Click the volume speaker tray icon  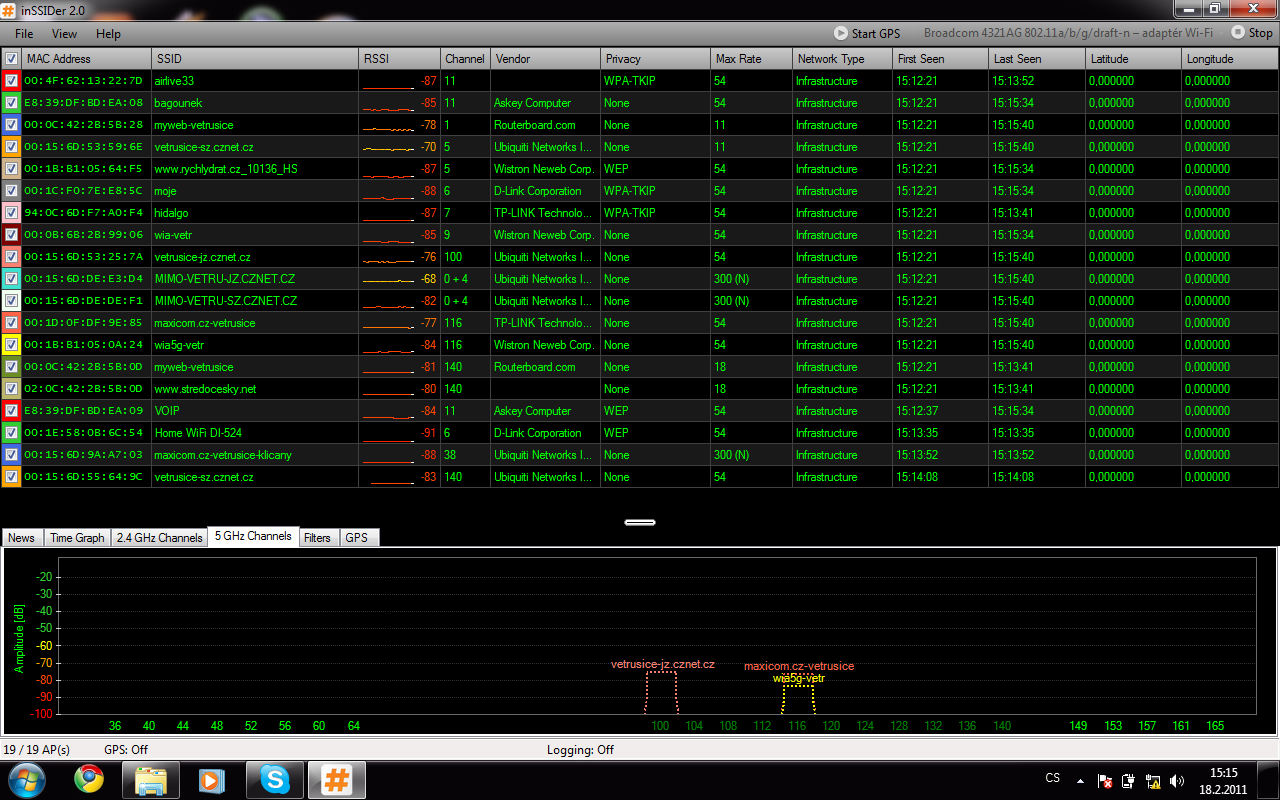point(1177,781)
